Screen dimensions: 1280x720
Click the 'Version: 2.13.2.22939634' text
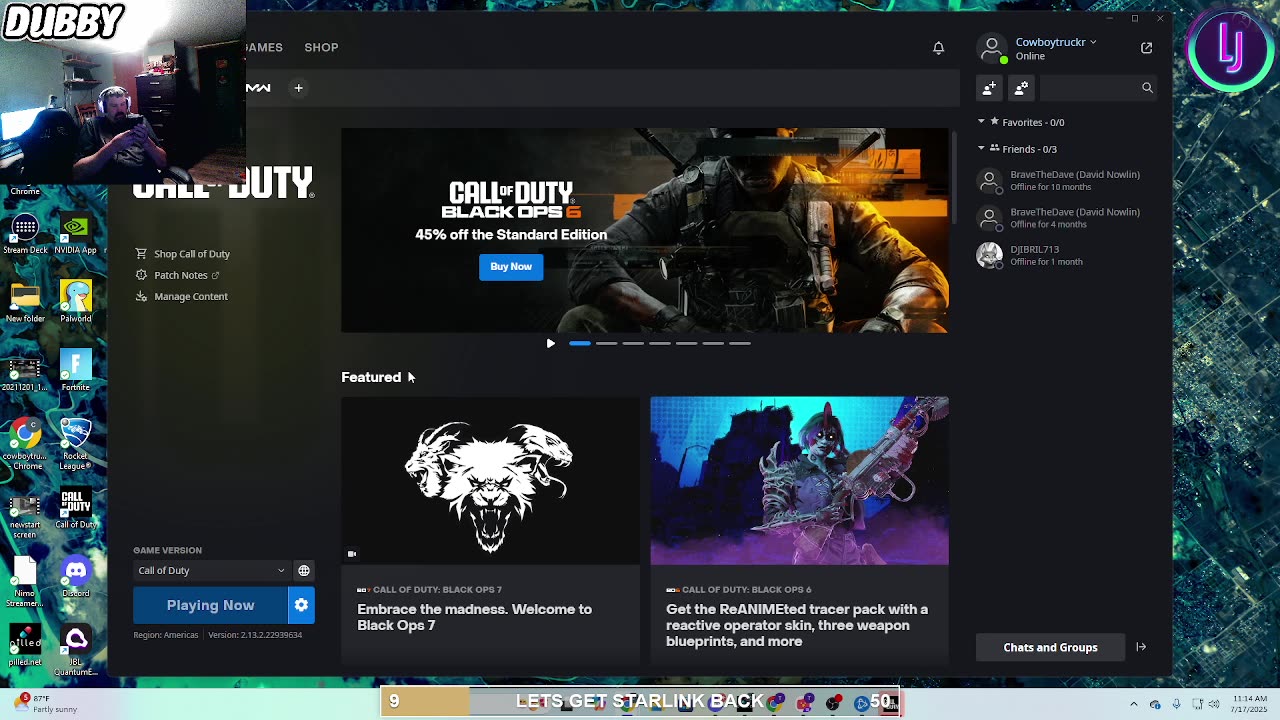255,635
